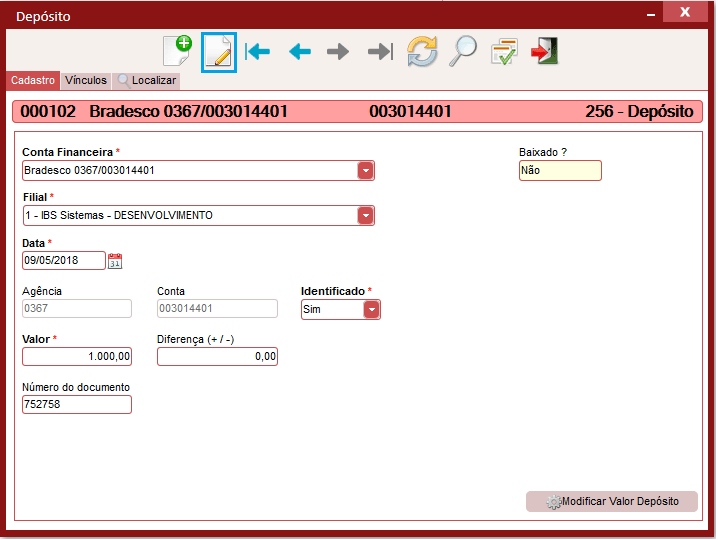The width and height of the screenshot is (718, 540).
Task: Expand the Conta Financeira dropdown
Action: pyautogui.click(x=365, y=170)
